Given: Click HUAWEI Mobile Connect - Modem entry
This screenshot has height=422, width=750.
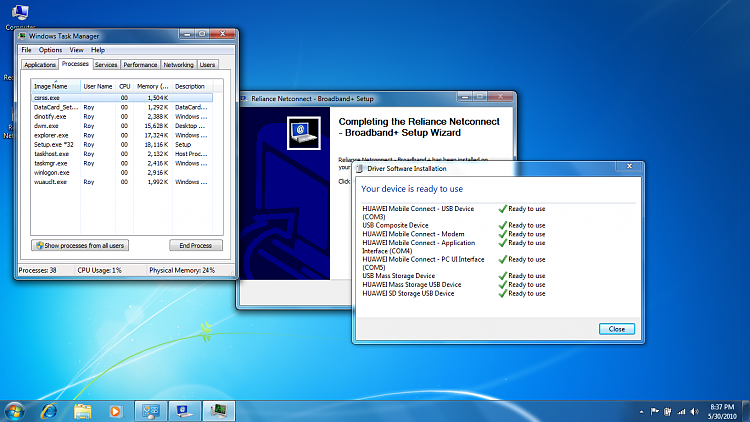Looking at the screenshot, I should point(413,234).
